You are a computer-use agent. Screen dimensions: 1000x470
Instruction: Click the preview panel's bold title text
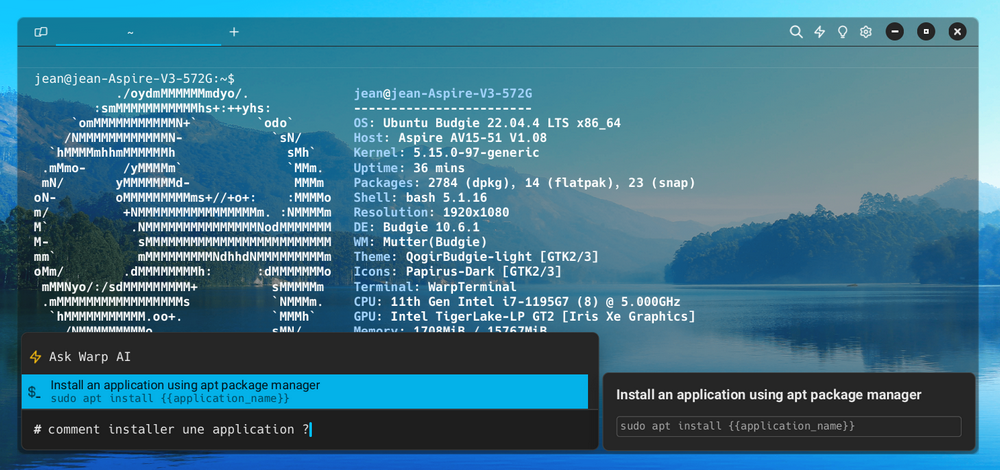click(x=768, y=395)
